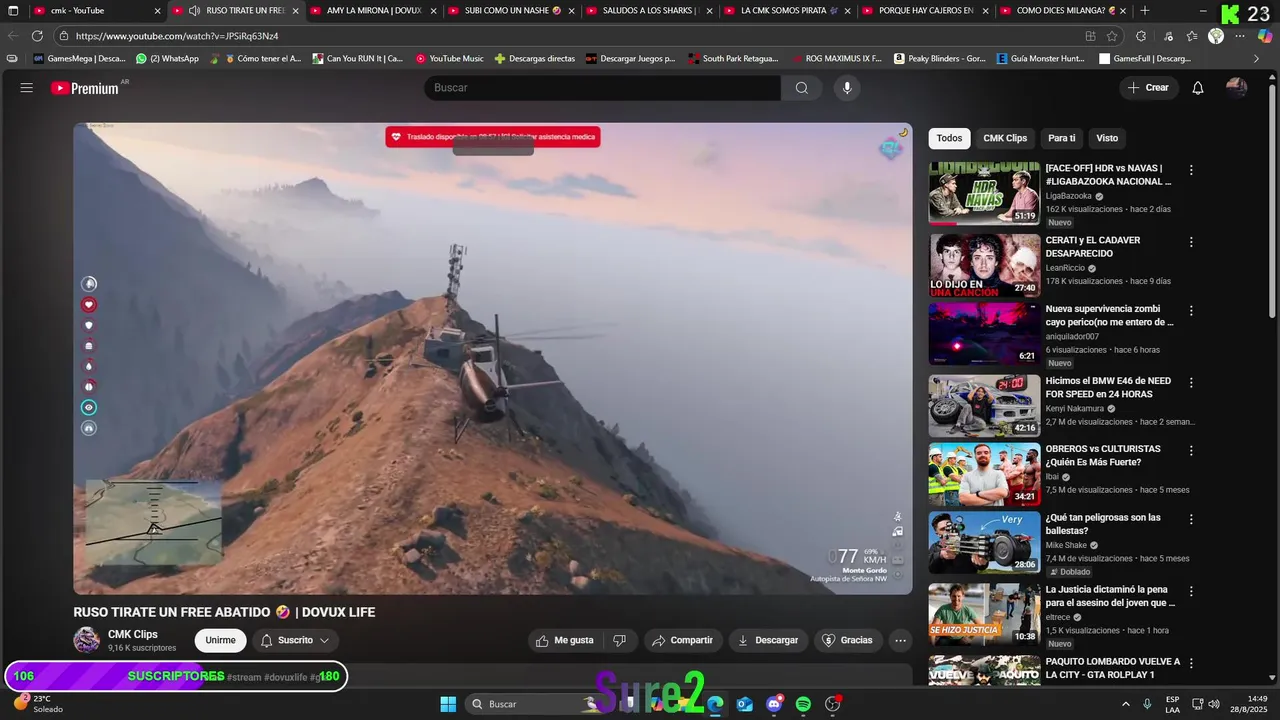Open CMK Clips channel name link
Viewport: 1280px width, 720px height.
(x=132, y=634)
